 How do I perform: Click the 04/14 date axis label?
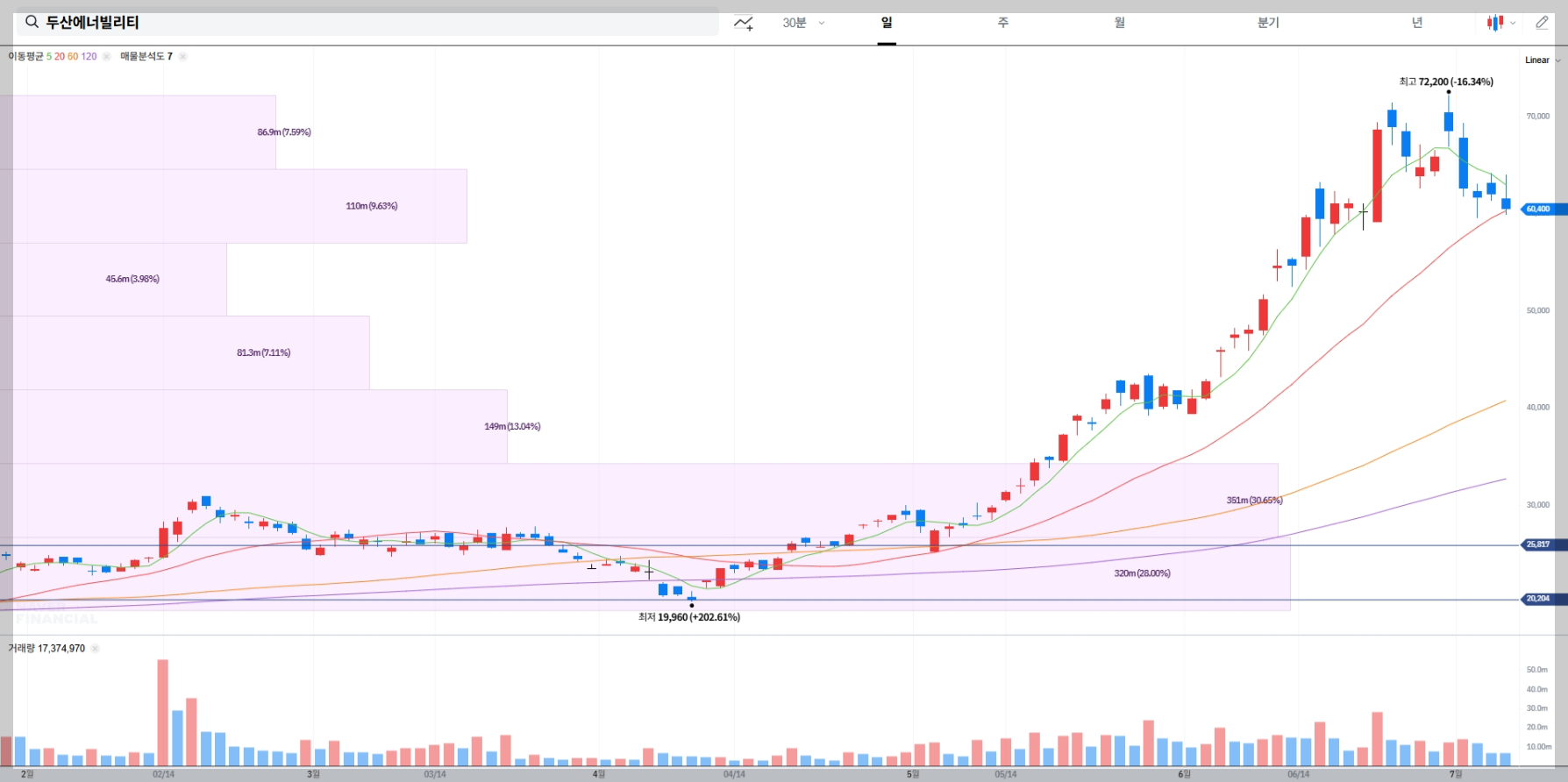(734, 774)
